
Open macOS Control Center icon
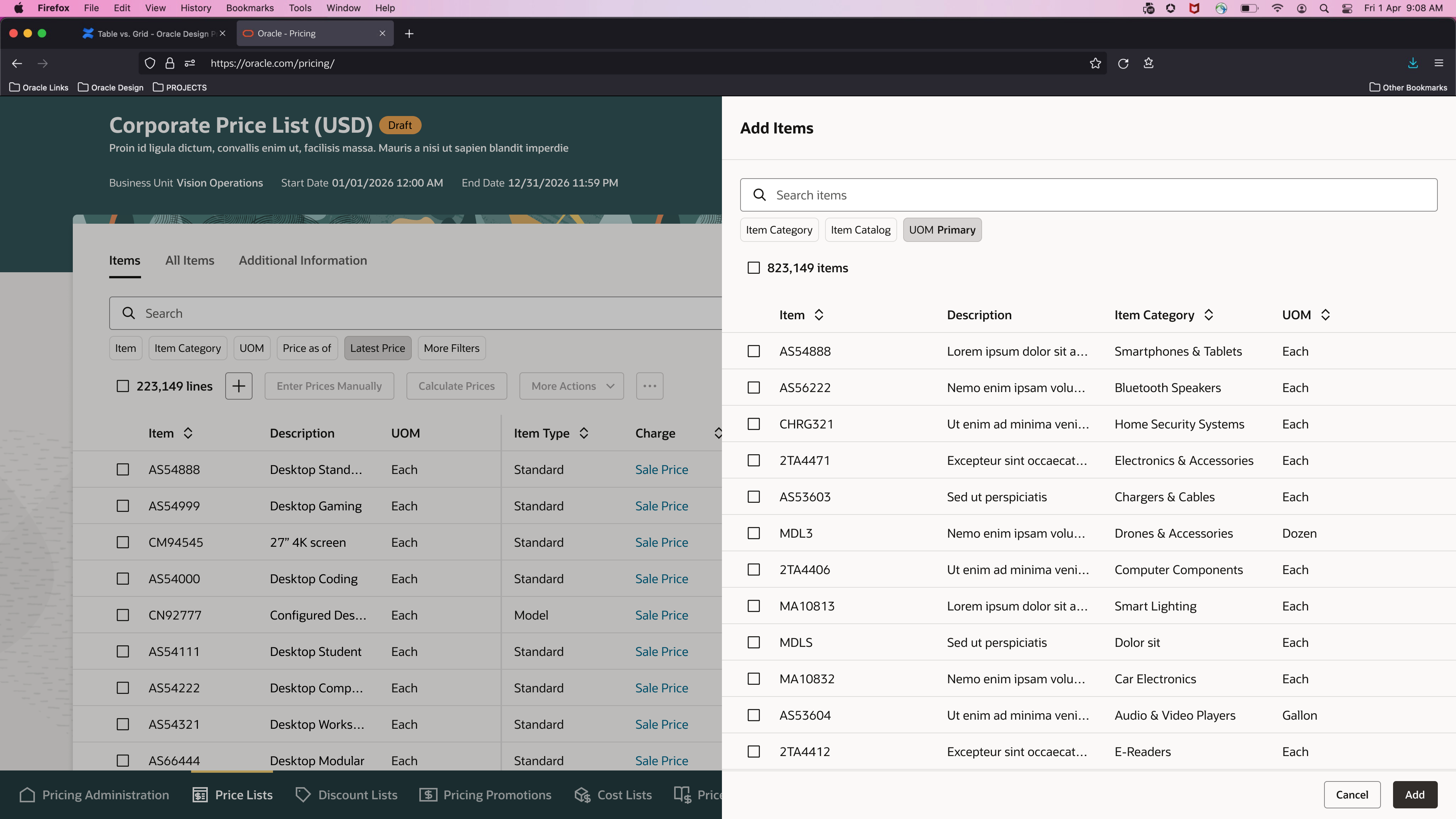pyautogui.click(x=1347, y=8)
